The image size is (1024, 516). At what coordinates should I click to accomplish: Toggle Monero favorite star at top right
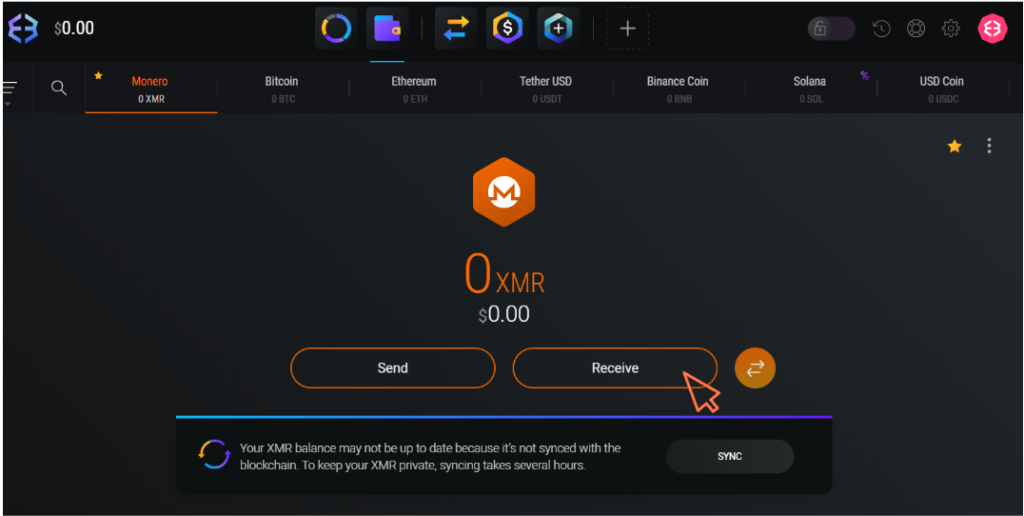[954, 147]
